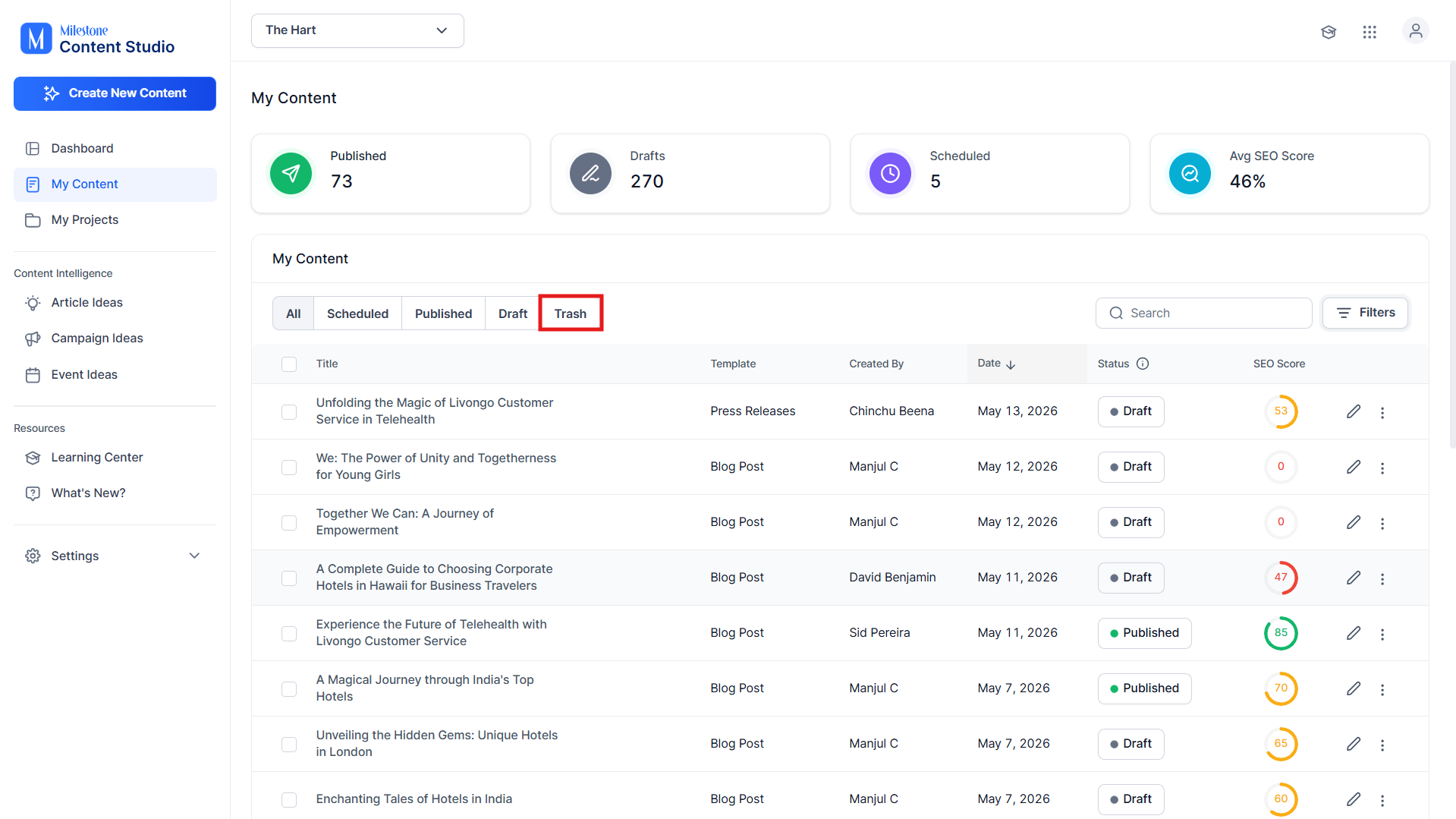Edit Unveiling the Hidden Gems row

pos(1354,744)
